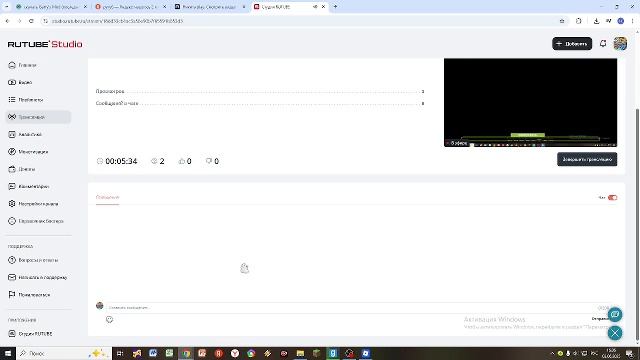The image size is (640, 360).
Task: Select the Сообщения tab
Action: 107,198
